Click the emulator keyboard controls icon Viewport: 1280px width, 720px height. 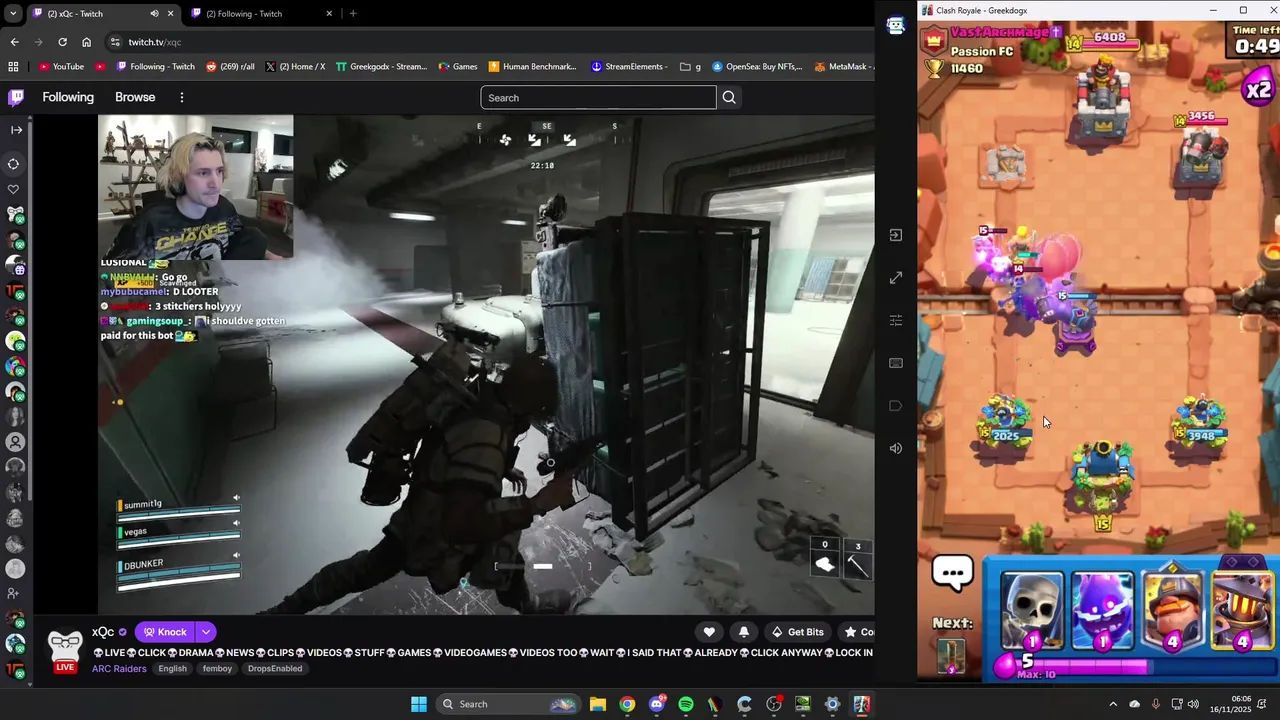tap(896, 363)
